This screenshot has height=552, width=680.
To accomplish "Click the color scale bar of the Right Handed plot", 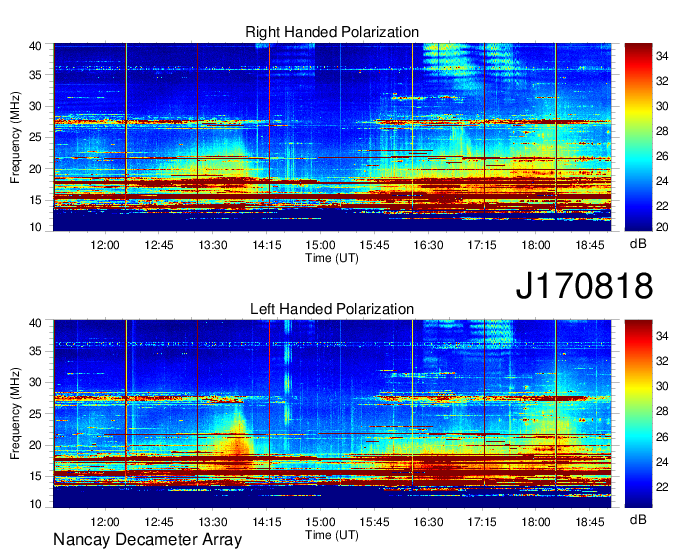I will click(x=638, y=137).
